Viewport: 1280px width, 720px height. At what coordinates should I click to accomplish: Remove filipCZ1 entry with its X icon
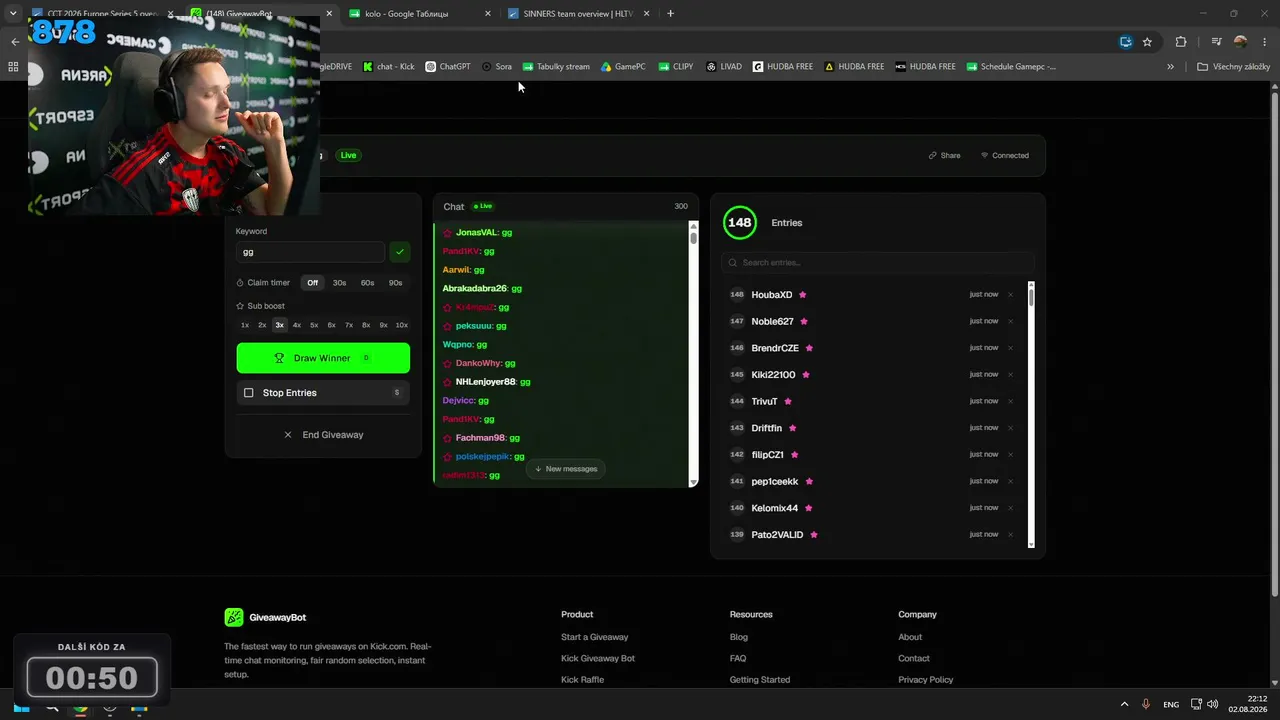[x=1010, y=455]
